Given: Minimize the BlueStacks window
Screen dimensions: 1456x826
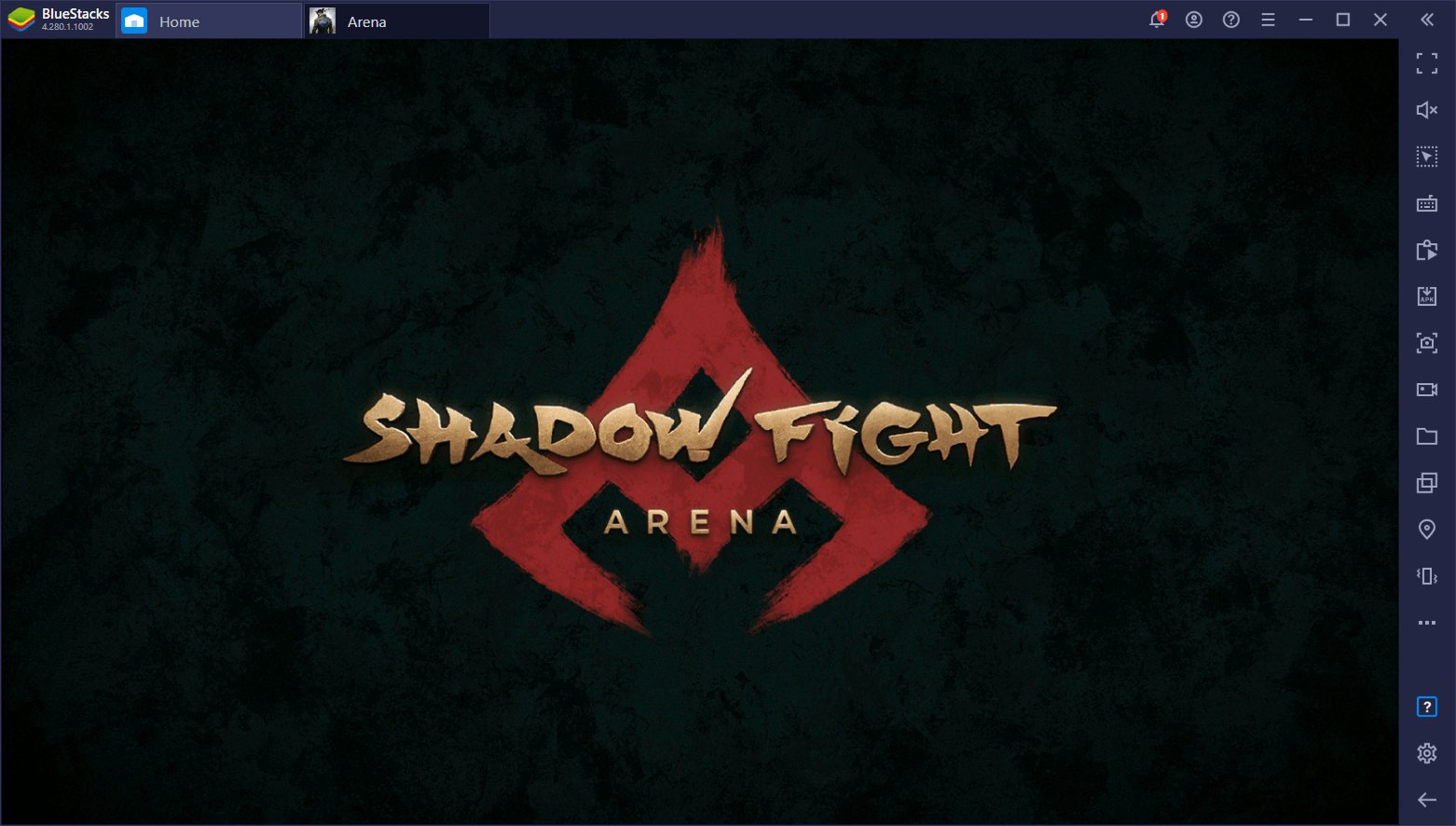Looking at the screenshot, I should pos(1306,20).
